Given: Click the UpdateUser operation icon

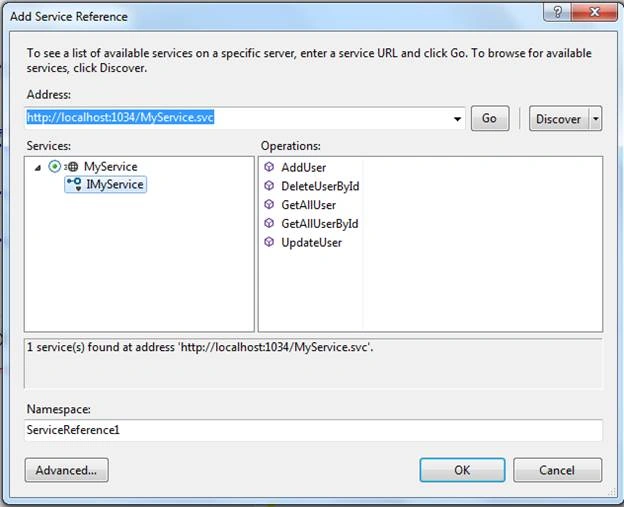Looking at the screenshot, I should (269, 242).
